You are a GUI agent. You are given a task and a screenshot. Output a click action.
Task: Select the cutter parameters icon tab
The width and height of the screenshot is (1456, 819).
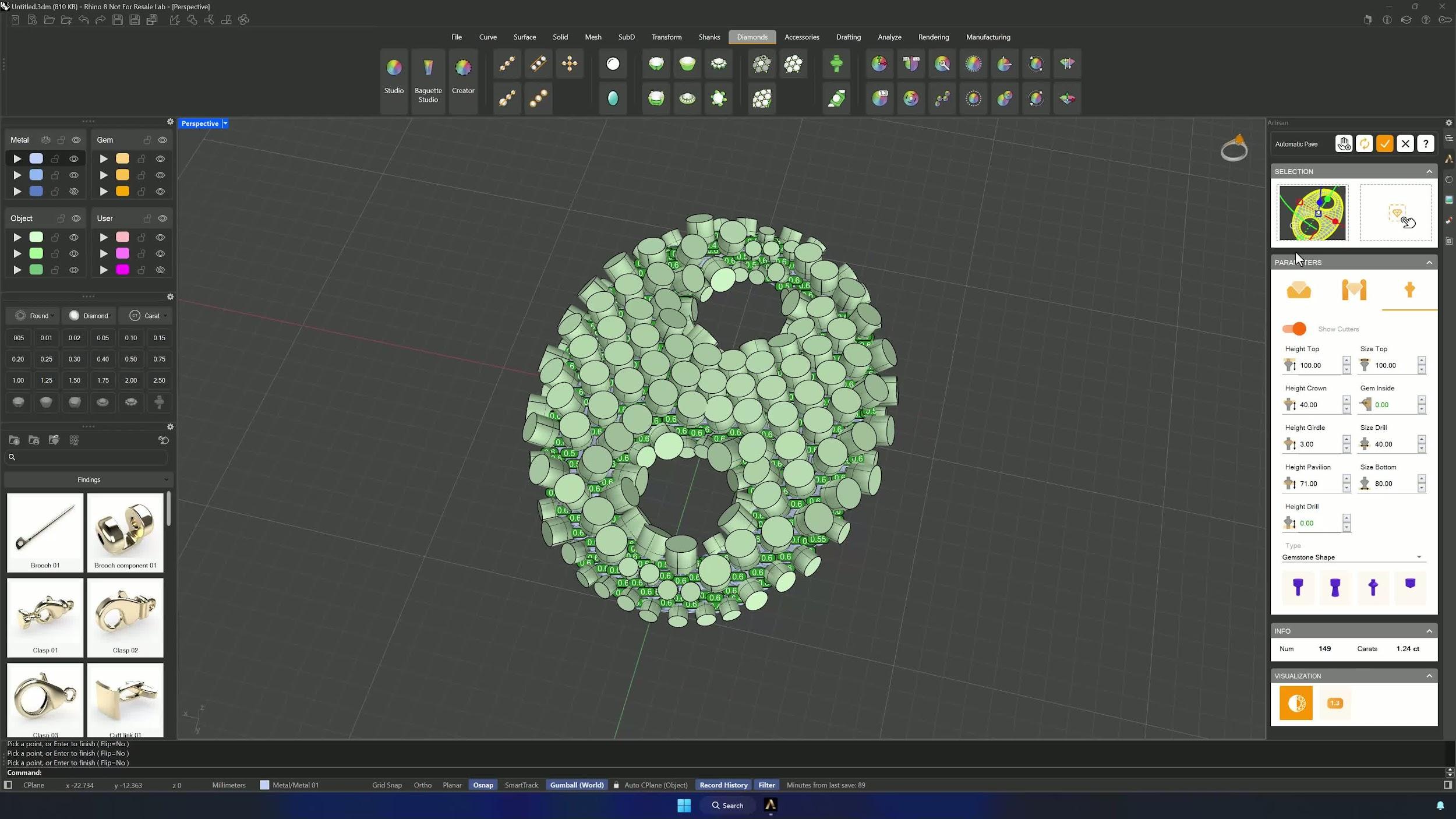[x=1409, y=290]
